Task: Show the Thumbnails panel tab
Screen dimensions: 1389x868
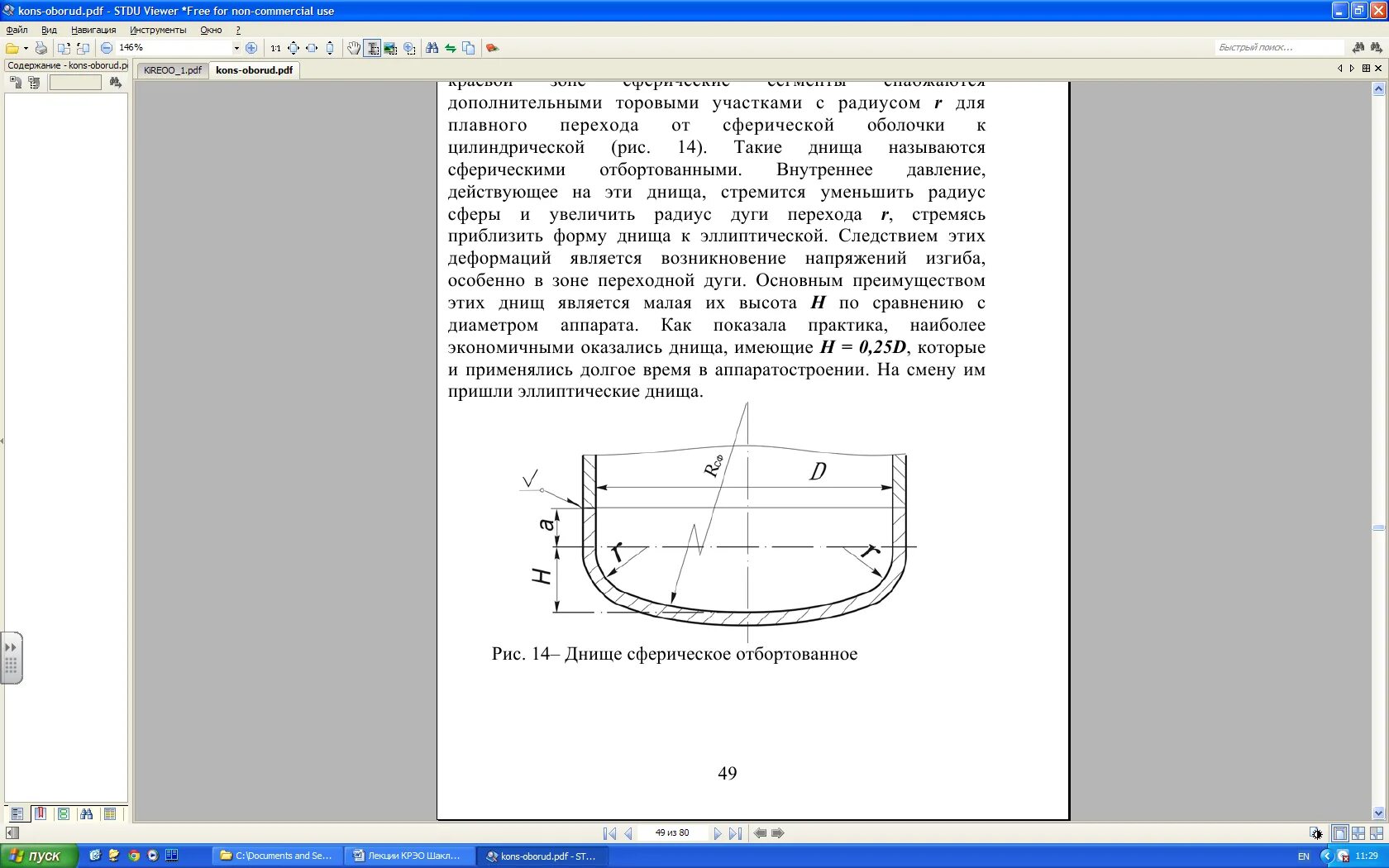Action: pos(64,814)
